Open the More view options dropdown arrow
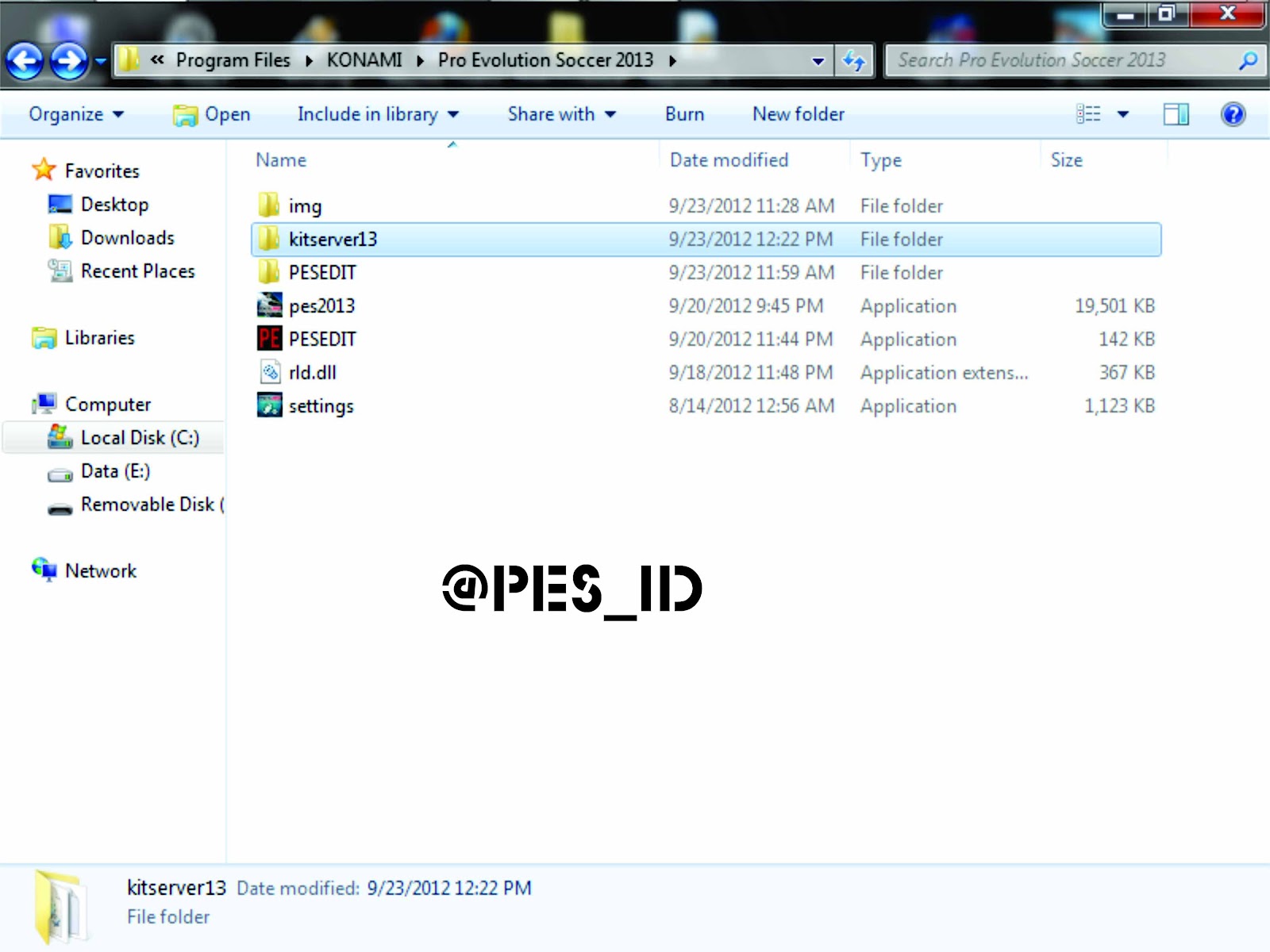The width and height of the screenshot is (1270, 952). (x=1123, y=114)
